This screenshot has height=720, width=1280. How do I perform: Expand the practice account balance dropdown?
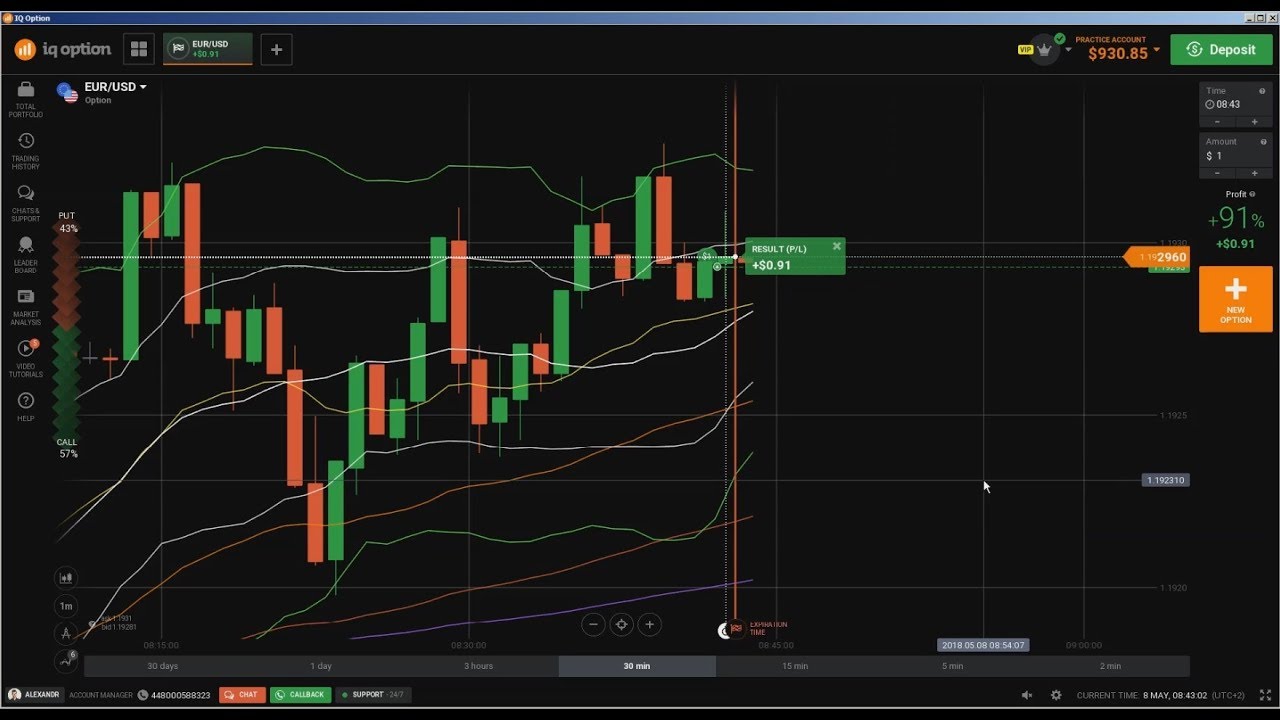(x=1157, y=49)
